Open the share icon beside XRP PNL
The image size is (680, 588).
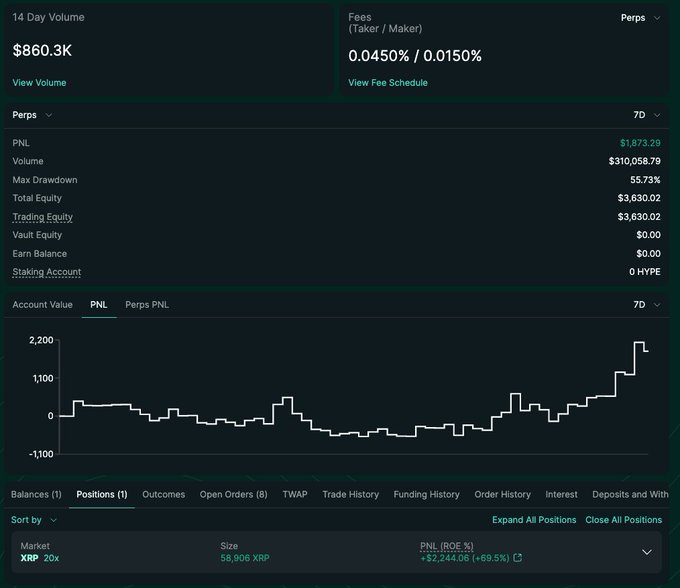[x=517, y=558]
